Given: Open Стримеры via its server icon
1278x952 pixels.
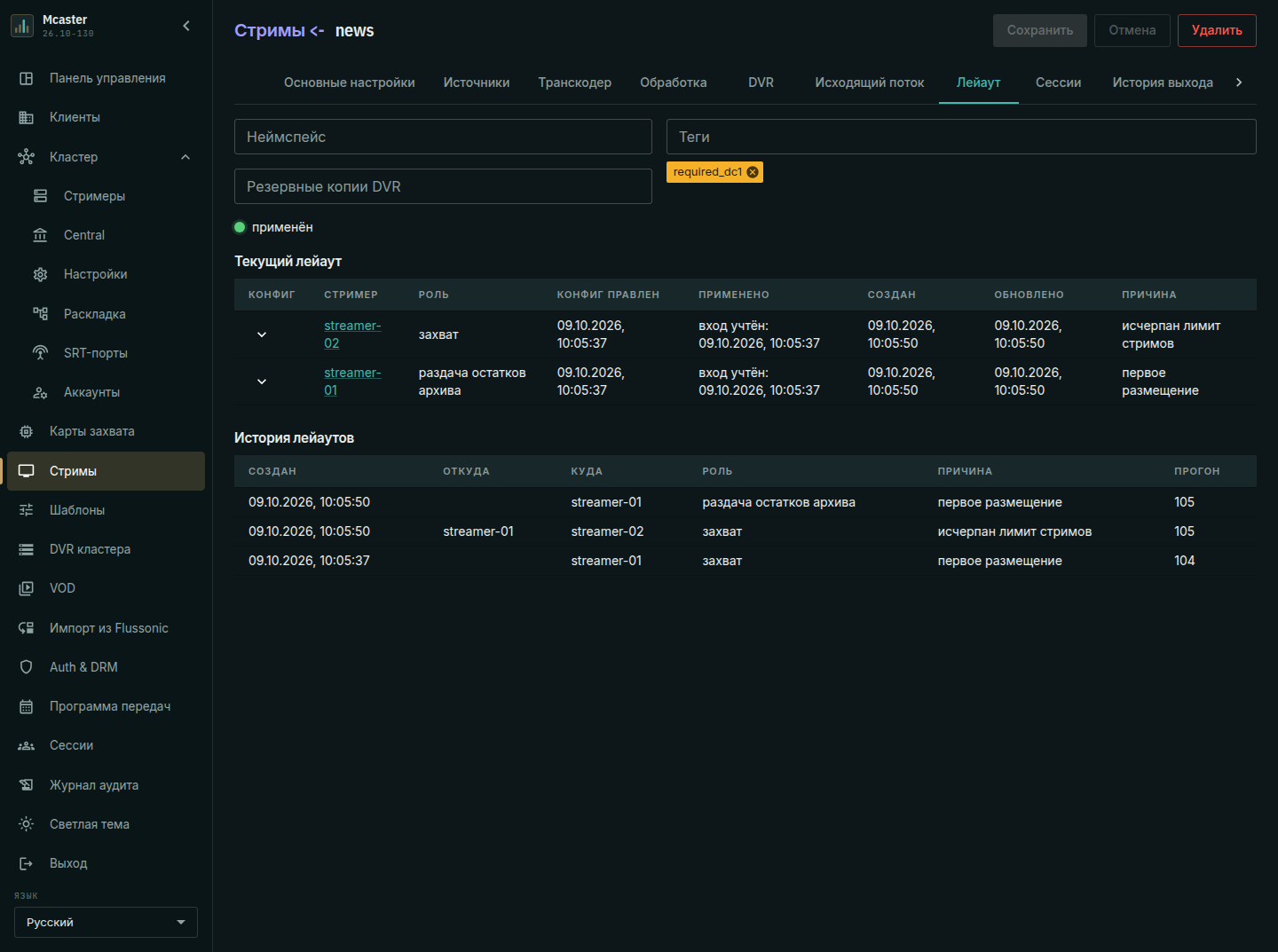Looking at the screenshot, I should 41,196.
